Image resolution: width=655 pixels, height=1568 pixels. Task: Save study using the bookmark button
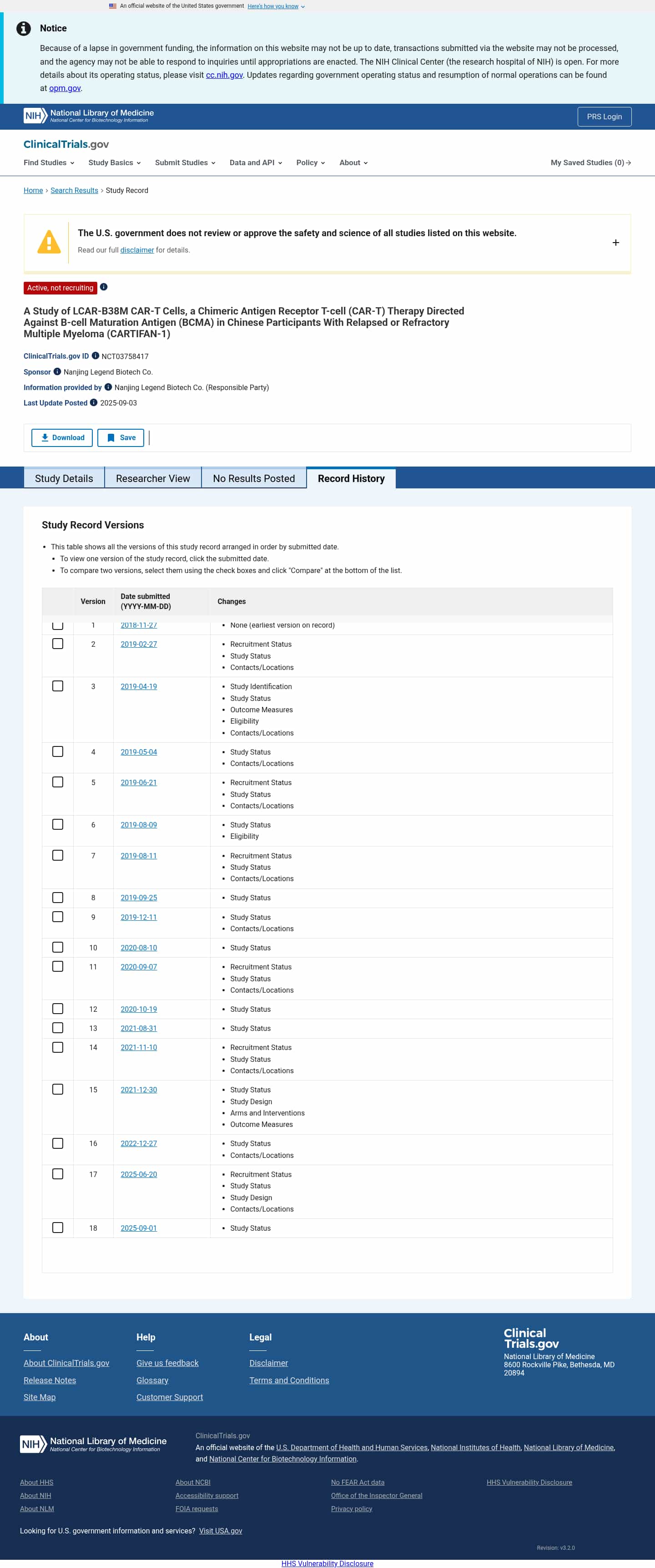(x=121, y=438)
